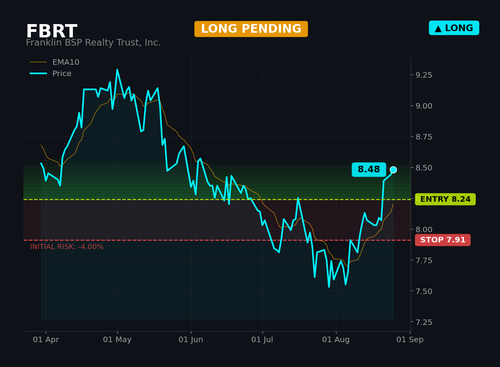Click the 8.48 current price label
Viewport: 500px width, 367px height.
click(369, 169)
